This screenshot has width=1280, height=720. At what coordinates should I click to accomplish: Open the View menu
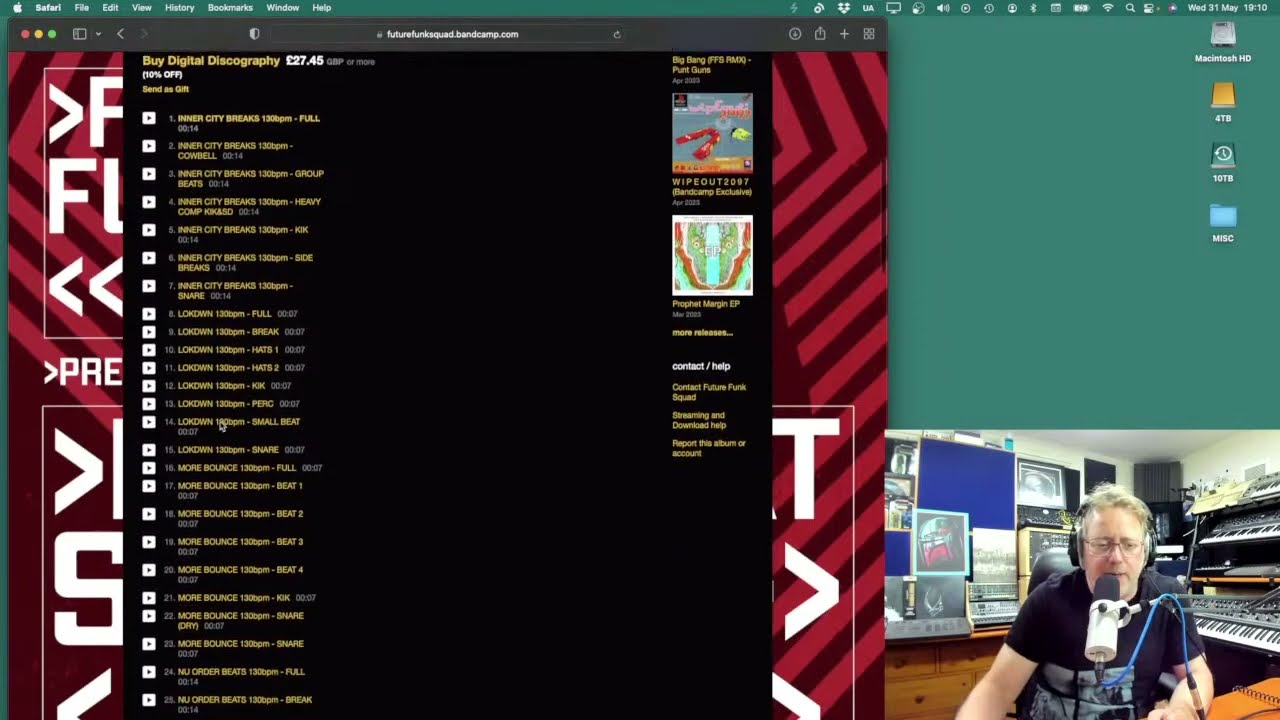coord(142,8)
